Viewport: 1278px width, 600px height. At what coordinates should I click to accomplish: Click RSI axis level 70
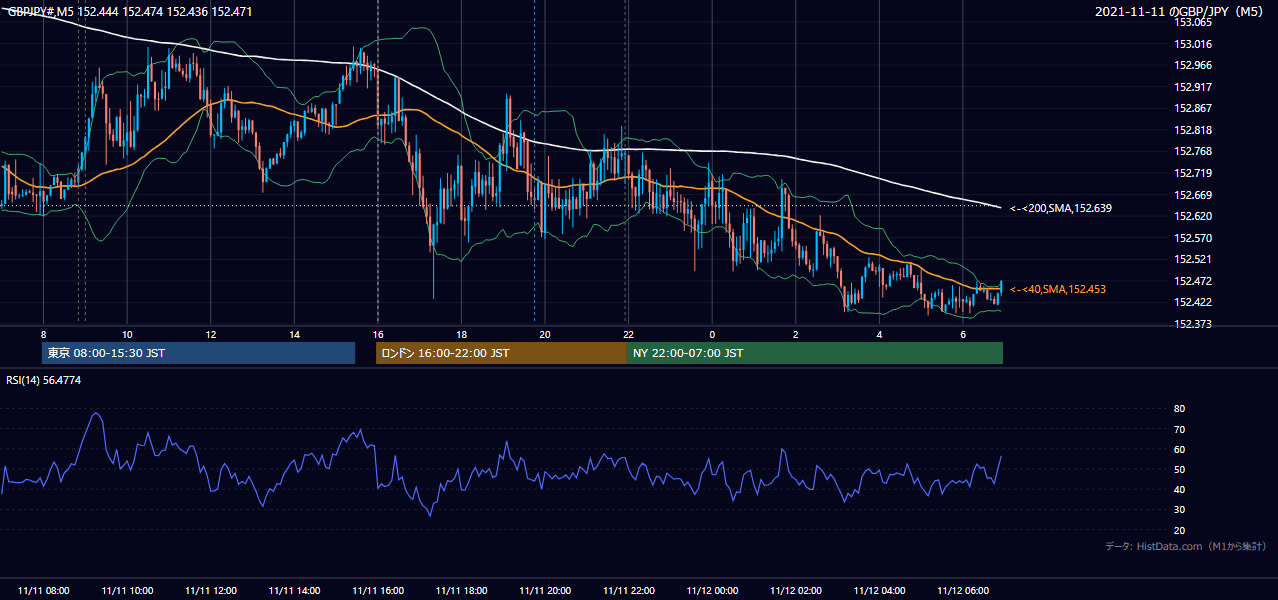(1179, 429)
